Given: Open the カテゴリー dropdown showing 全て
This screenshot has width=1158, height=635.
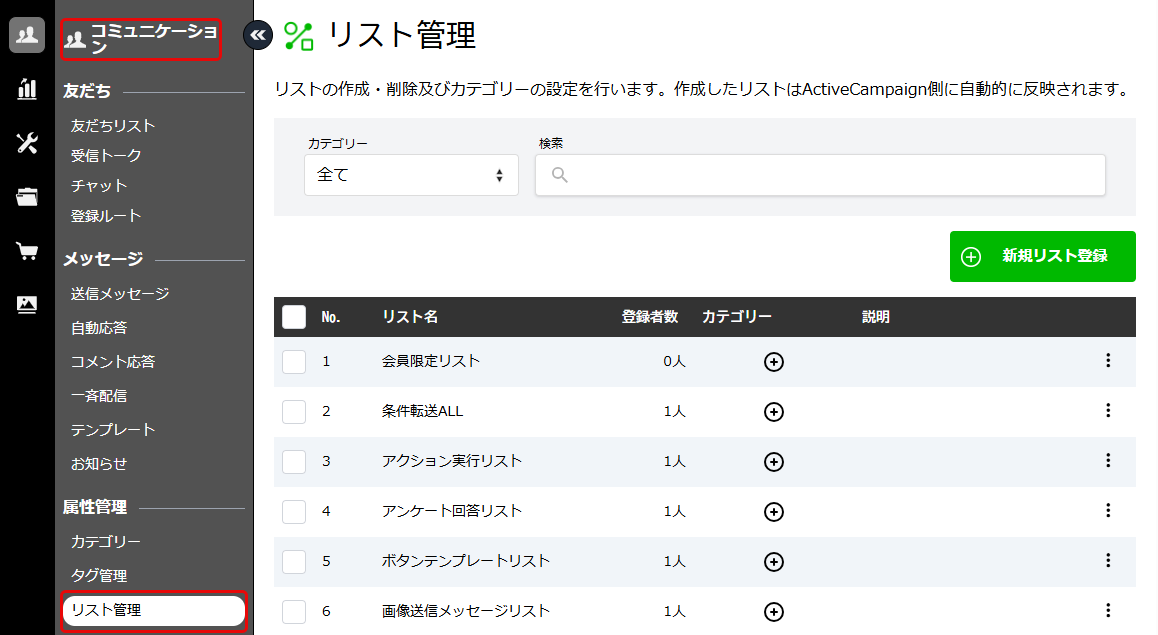Looking at the screenshot, I should click(410, 175).
